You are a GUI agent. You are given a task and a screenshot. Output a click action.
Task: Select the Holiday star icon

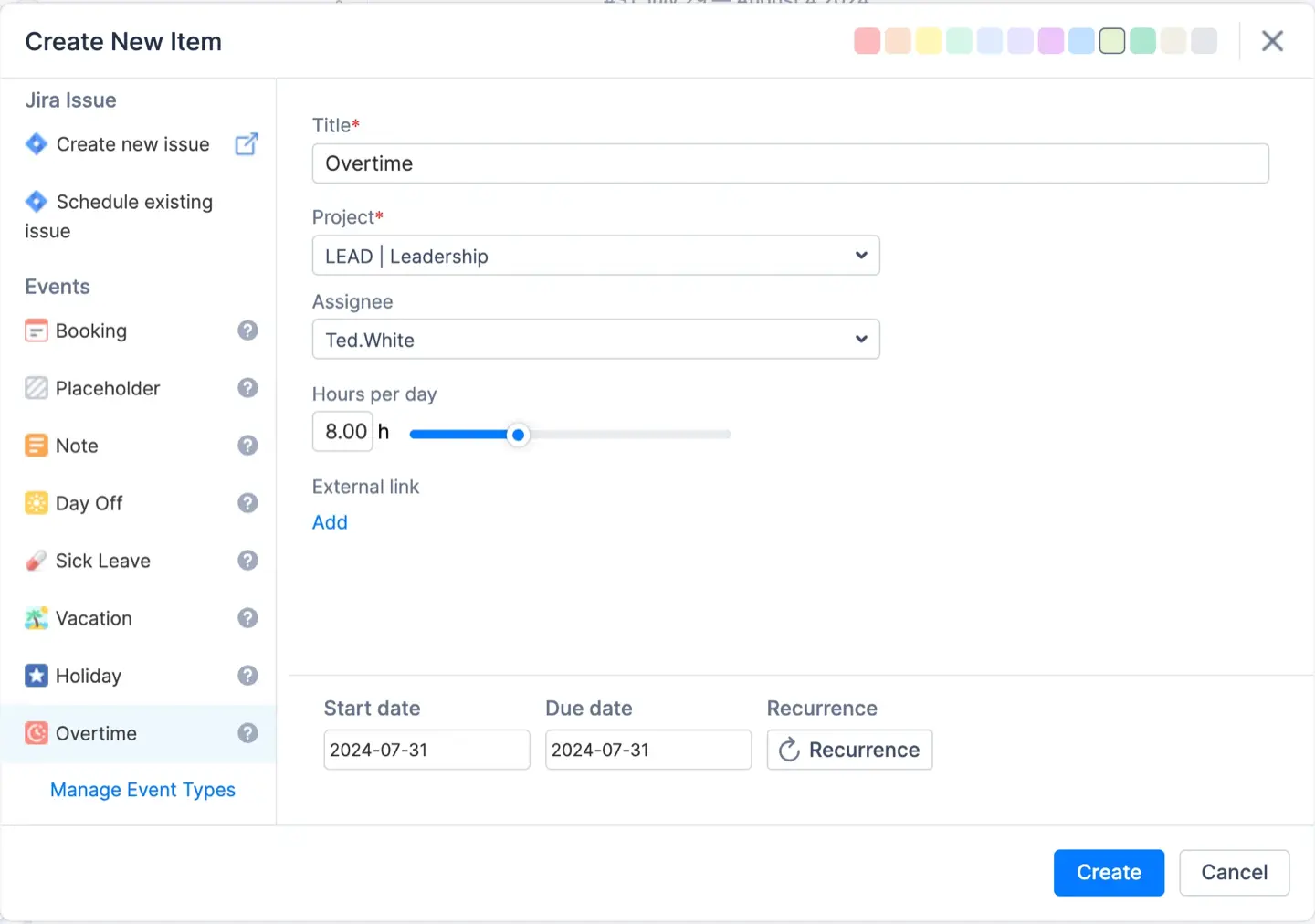pyautogui.click(x=36, y=675)
